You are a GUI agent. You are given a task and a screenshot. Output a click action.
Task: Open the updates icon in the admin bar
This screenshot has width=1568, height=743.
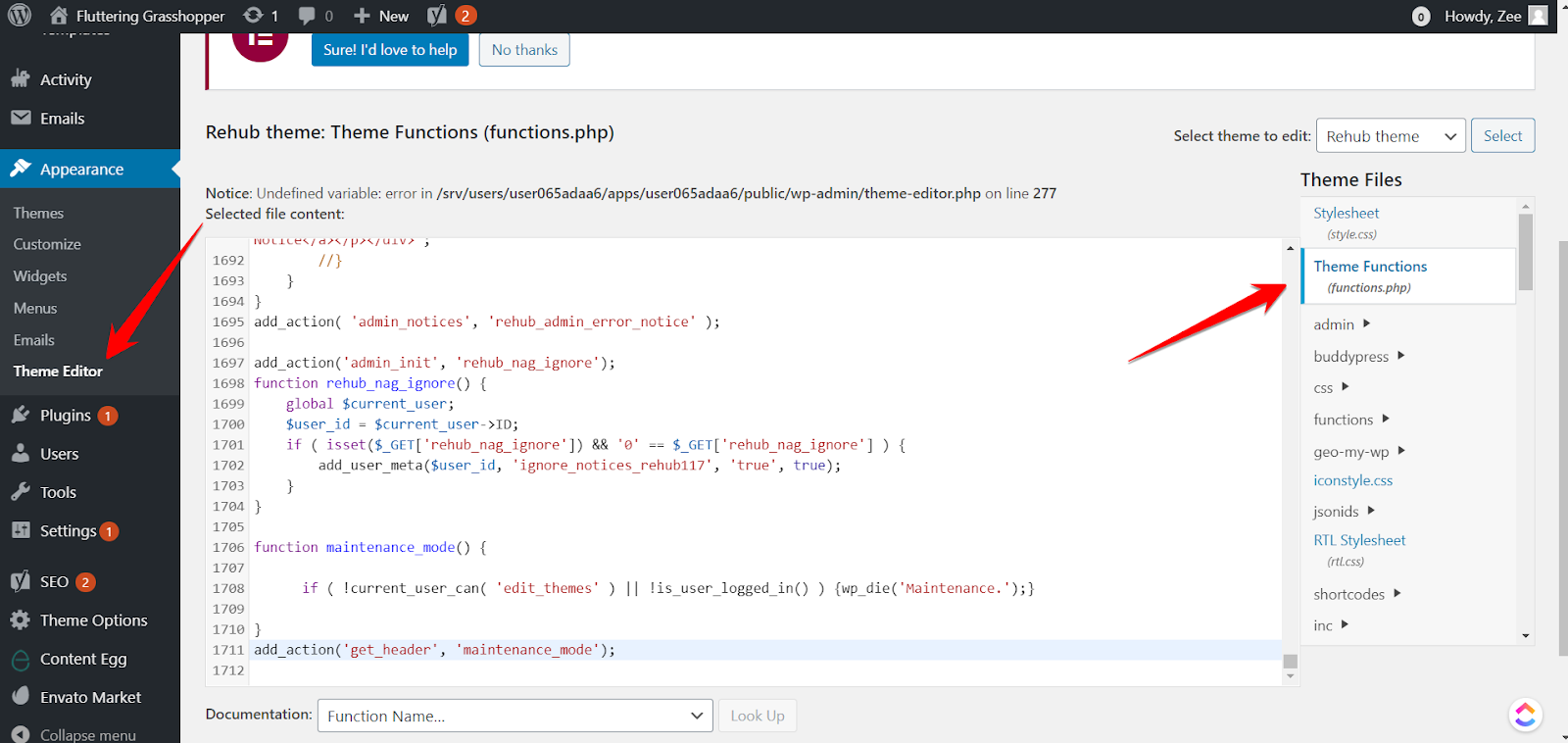pos(253,16)
